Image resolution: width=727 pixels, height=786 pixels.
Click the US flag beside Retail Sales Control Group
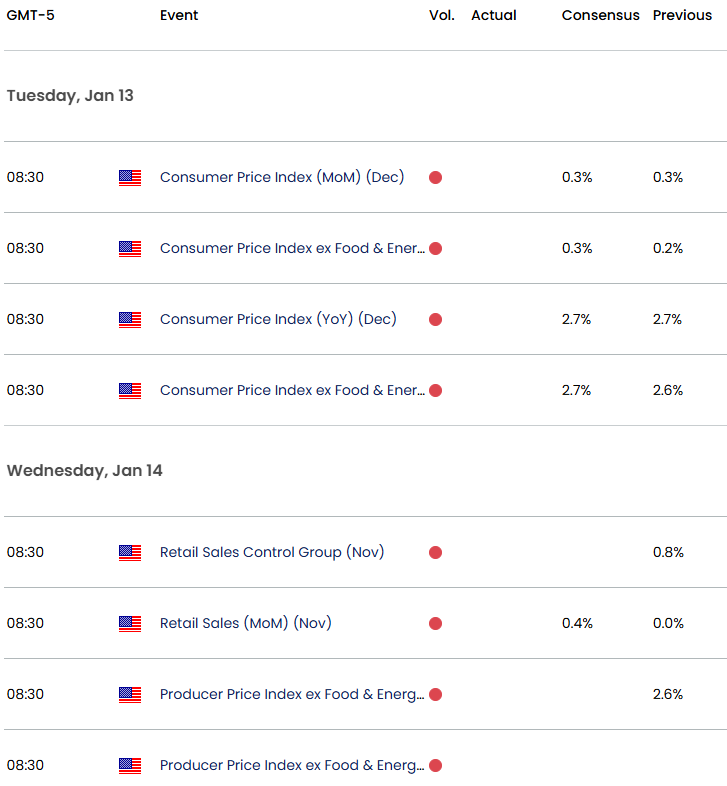click(x=130, y=553)
